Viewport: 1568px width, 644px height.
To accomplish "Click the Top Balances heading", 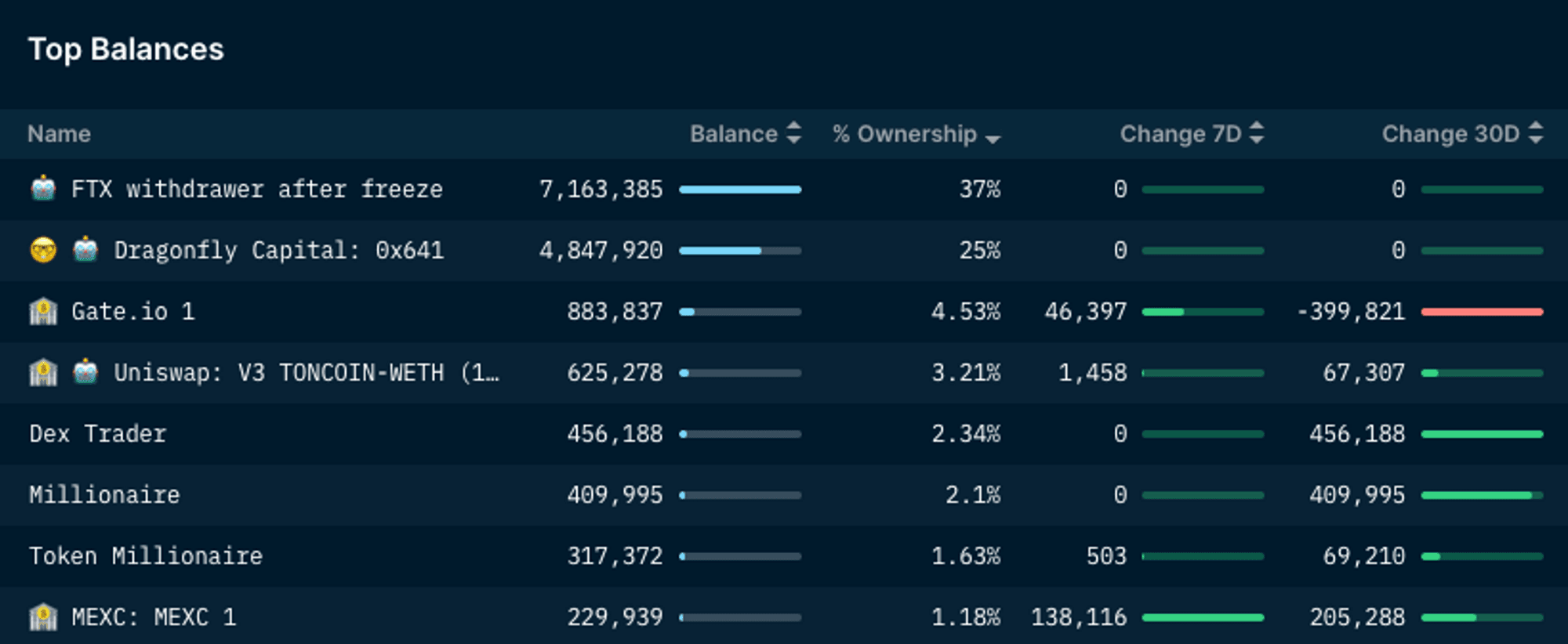I will (x=126, y=49).
